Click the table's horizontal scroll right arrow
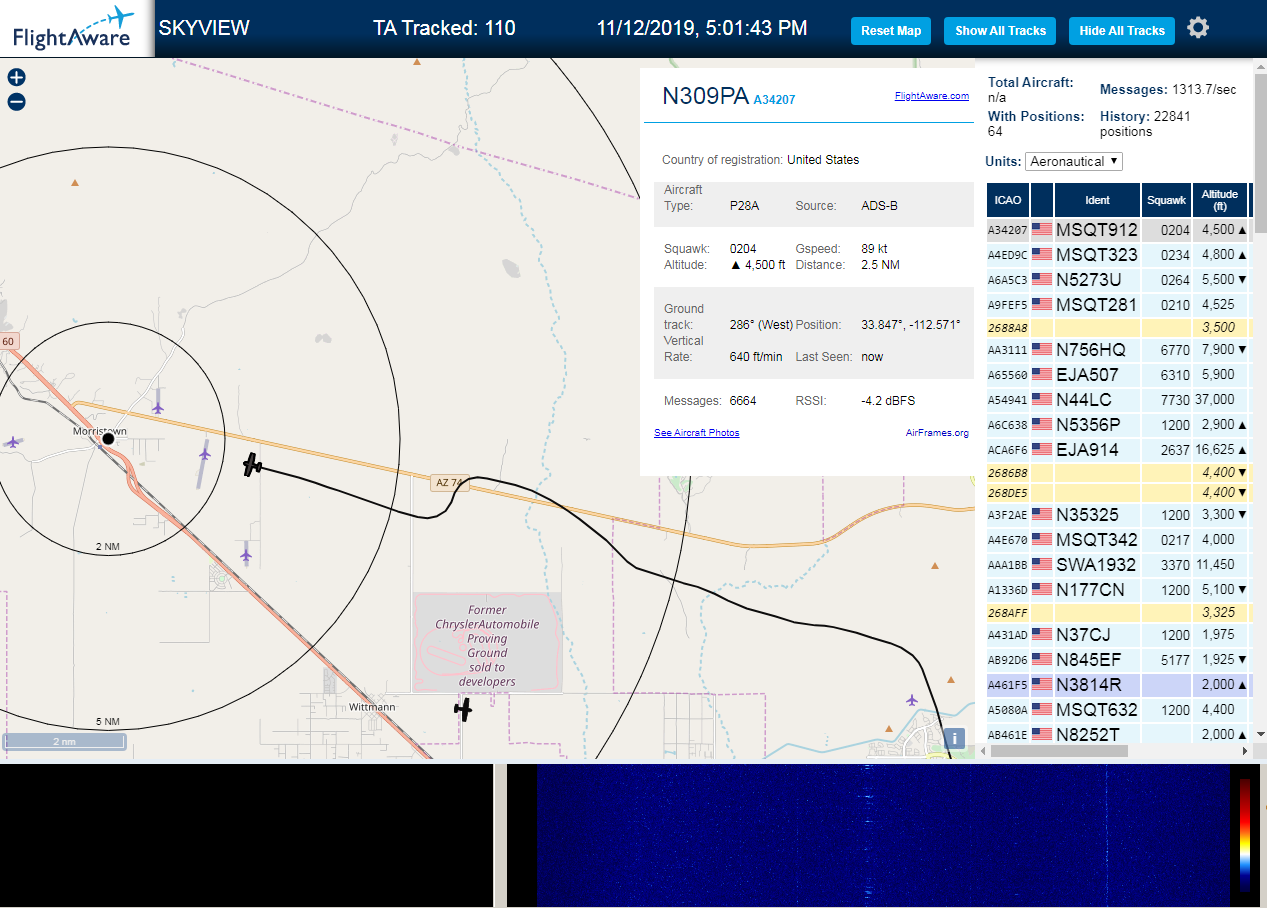Viewport: 1267px width, 909px height. pyautogui.click(x=1245, y=750)
